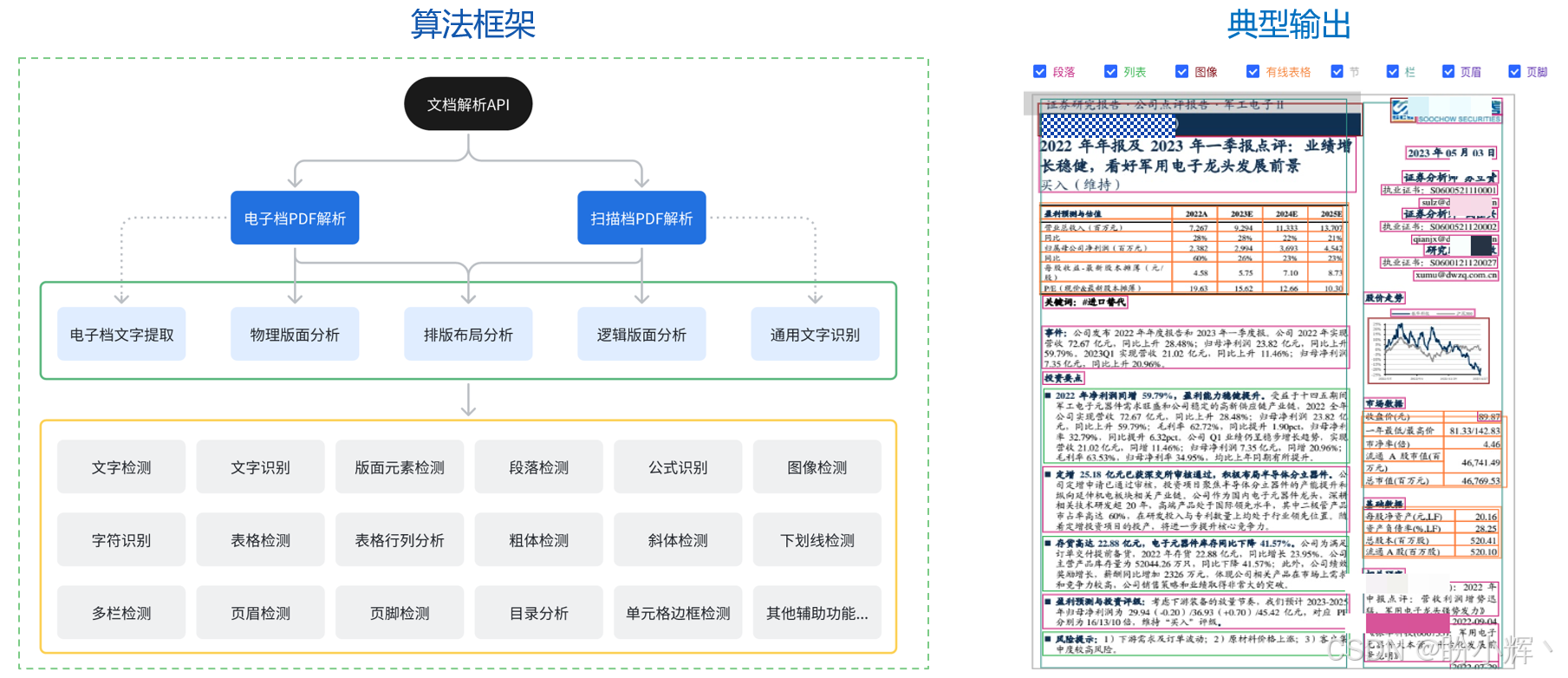1568x678 pixels.
Task: Toggle the 有线表格 checkbox
Action: [x=1252, y=71]
